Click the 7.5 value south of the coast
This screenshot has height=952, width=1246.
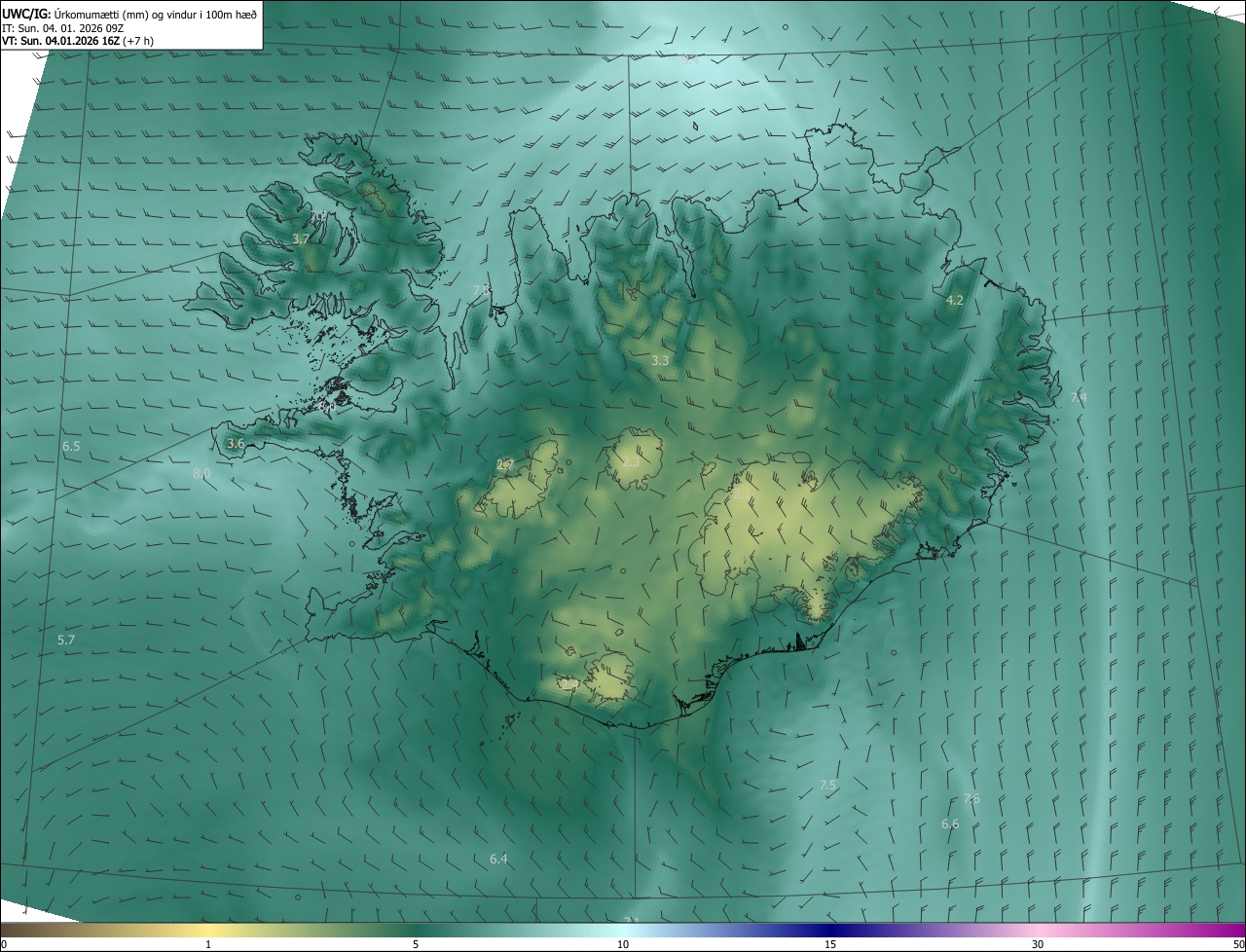[x=827, y=785]
